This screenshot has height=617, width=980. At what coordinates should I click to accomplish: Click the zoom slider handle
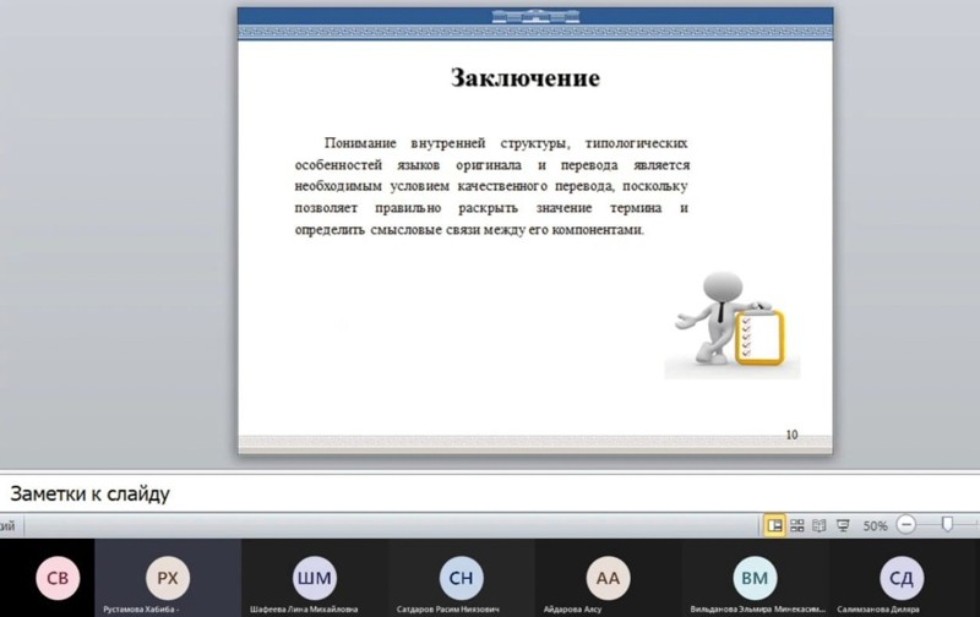click(x=948, y=523)
